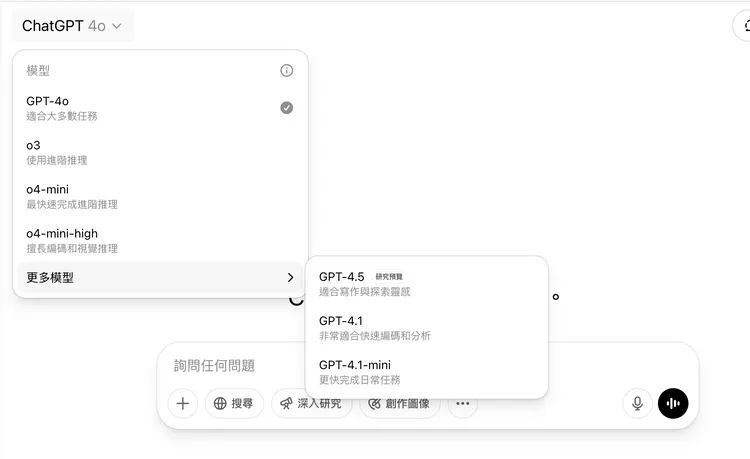Image resolution: width=750 pixels, height=459 pixels.
Task: Open the three-dots more tools menu
Action: (x=463, y=404)
